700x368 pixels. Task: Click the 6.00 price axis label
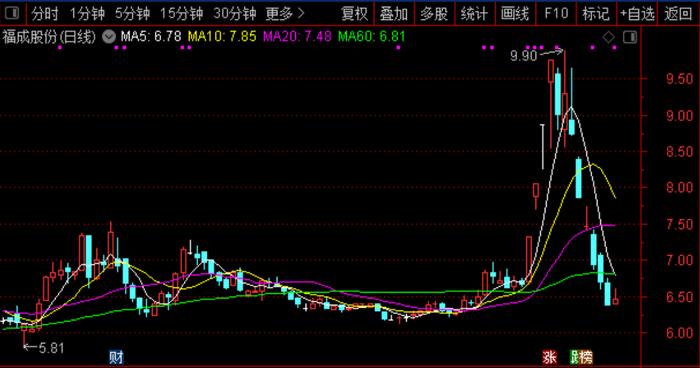679,333
